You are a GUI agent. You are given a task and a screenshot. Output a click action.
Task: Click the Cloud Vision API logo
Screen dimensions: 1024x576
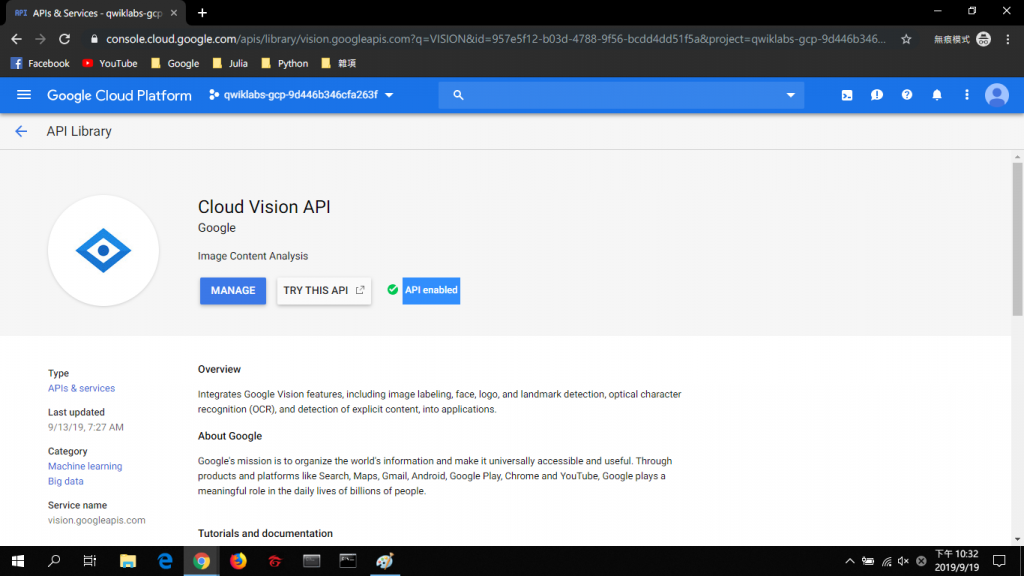(x=103, y=250)
